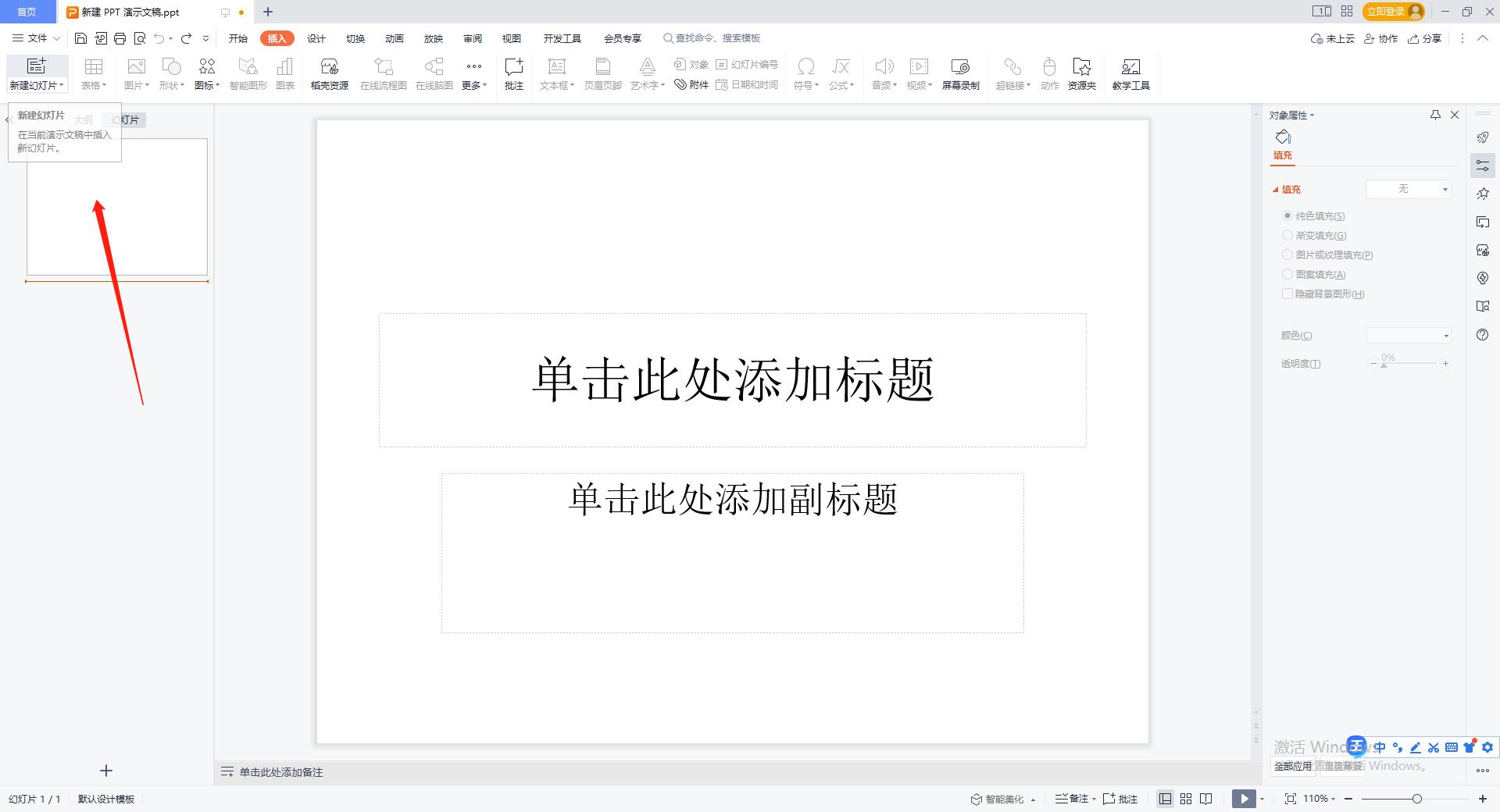The height and width of the screenshot is (812, 1500).
Task: Open the 填充 fill type dropdown
Action: coord(1408,189)
